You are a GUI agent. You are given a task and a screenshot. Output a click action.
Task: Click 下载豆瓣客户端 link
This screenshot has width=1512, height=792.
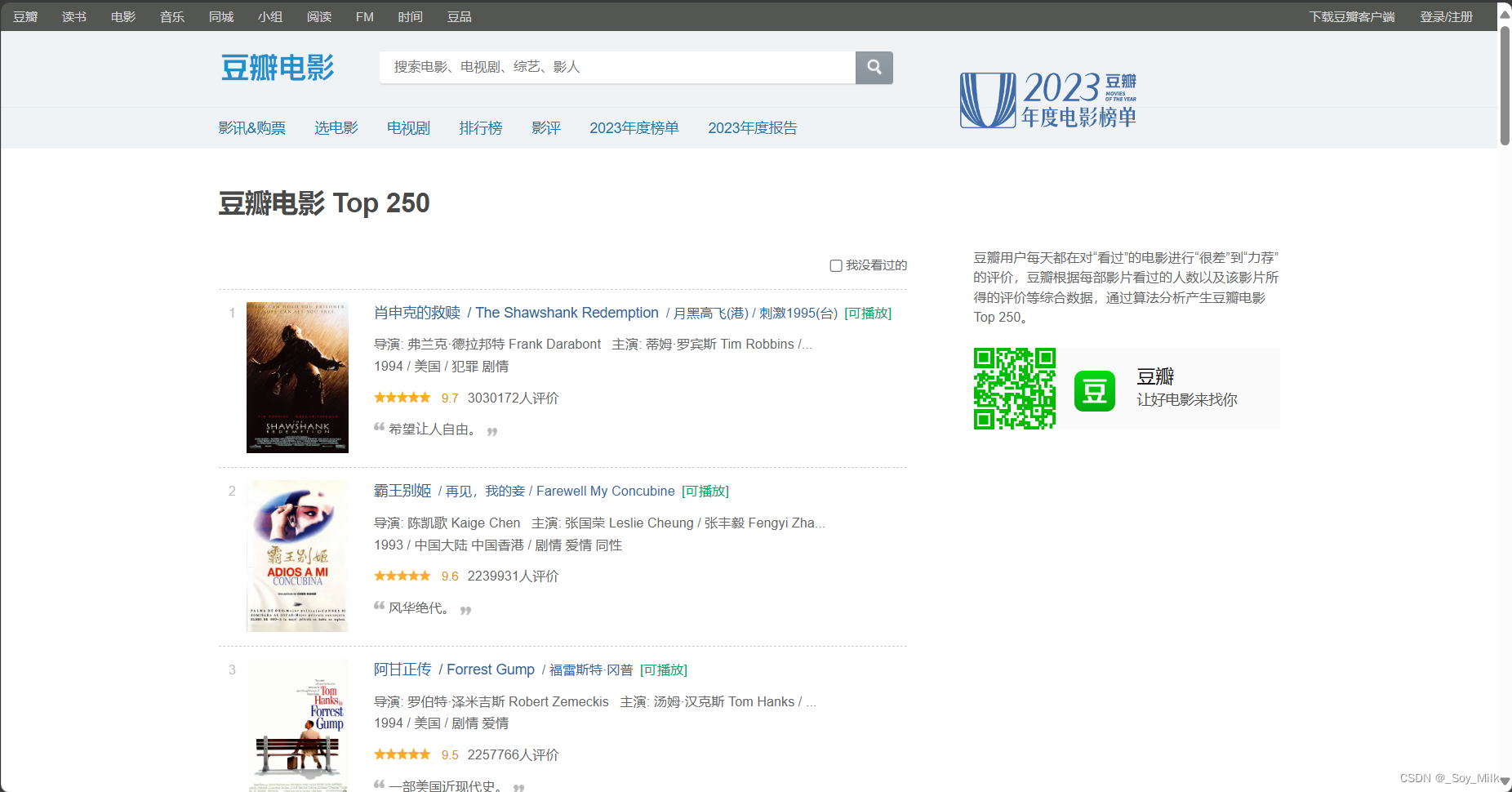[1352, 16]
